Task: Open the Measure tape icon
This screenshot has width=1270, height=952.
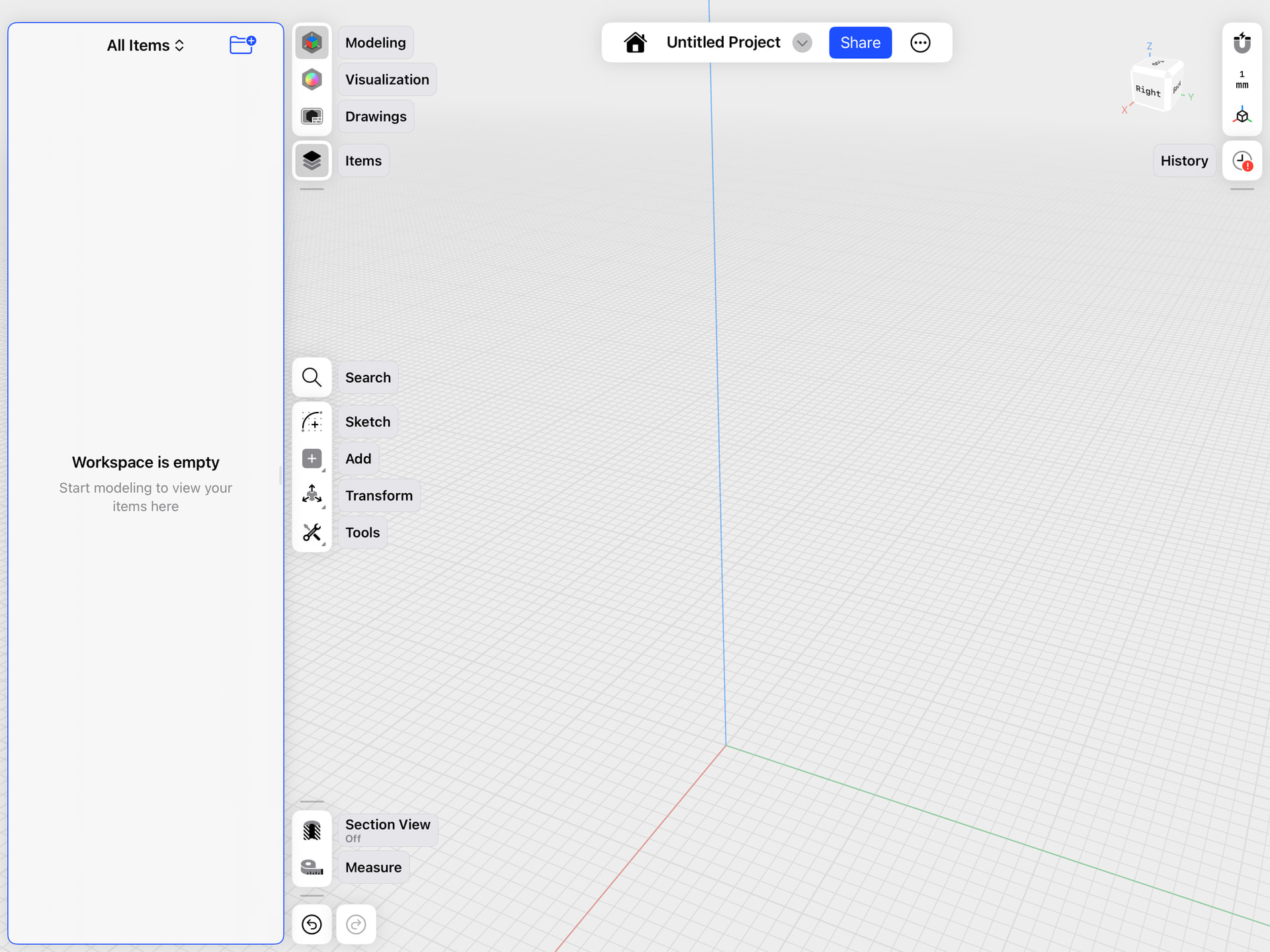Action: coord(312,867)
